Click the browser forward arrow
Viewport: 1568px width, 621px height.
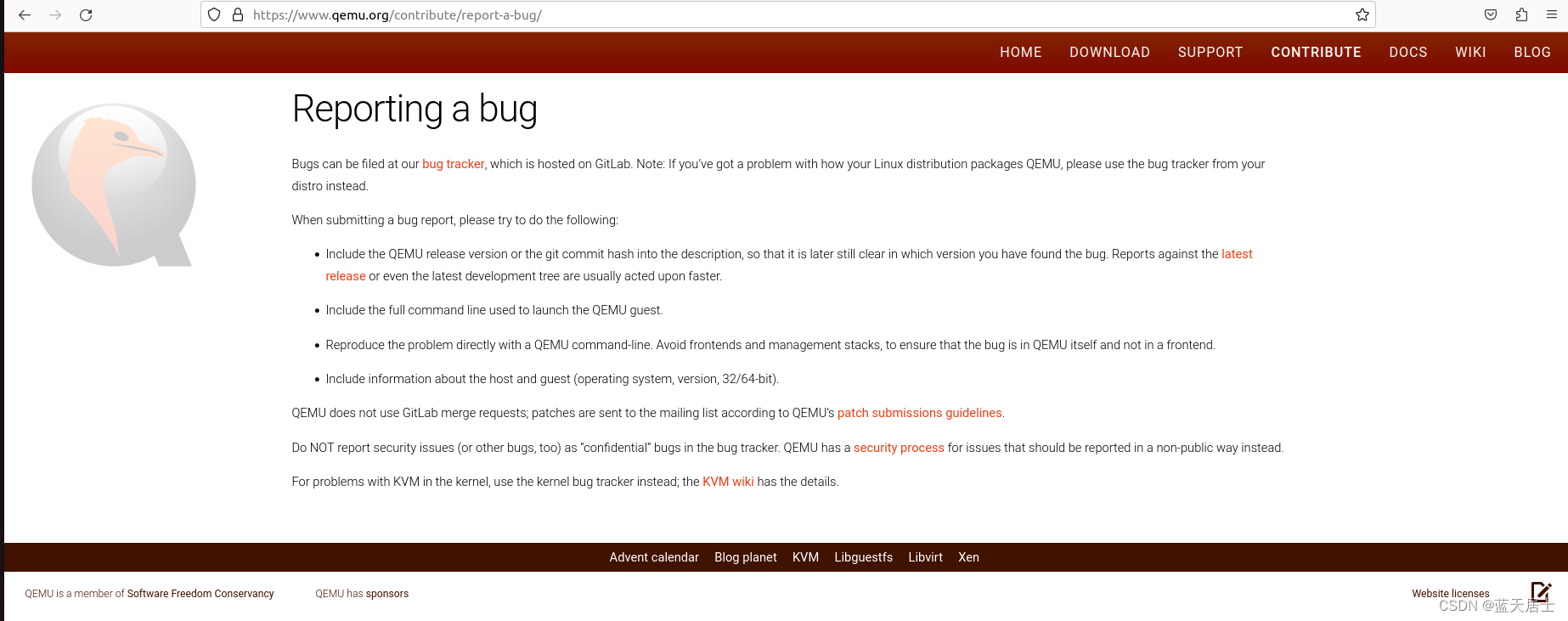tap(55, 14)
